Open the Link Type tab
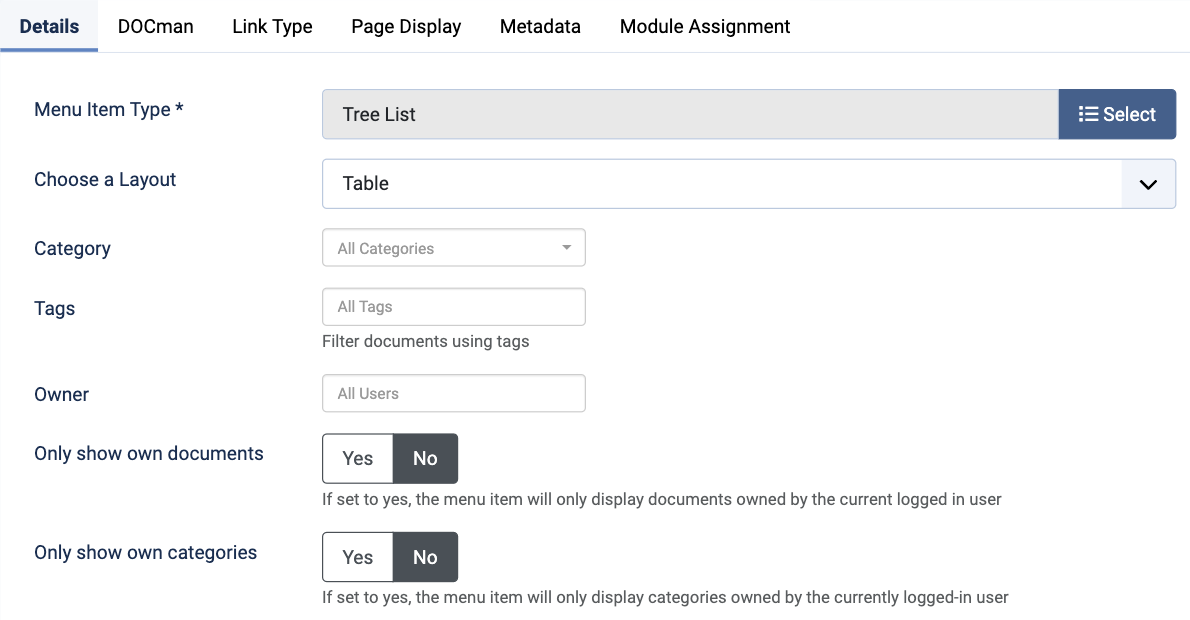Viewport: 1190px width, 620px height. coord(272,27)
